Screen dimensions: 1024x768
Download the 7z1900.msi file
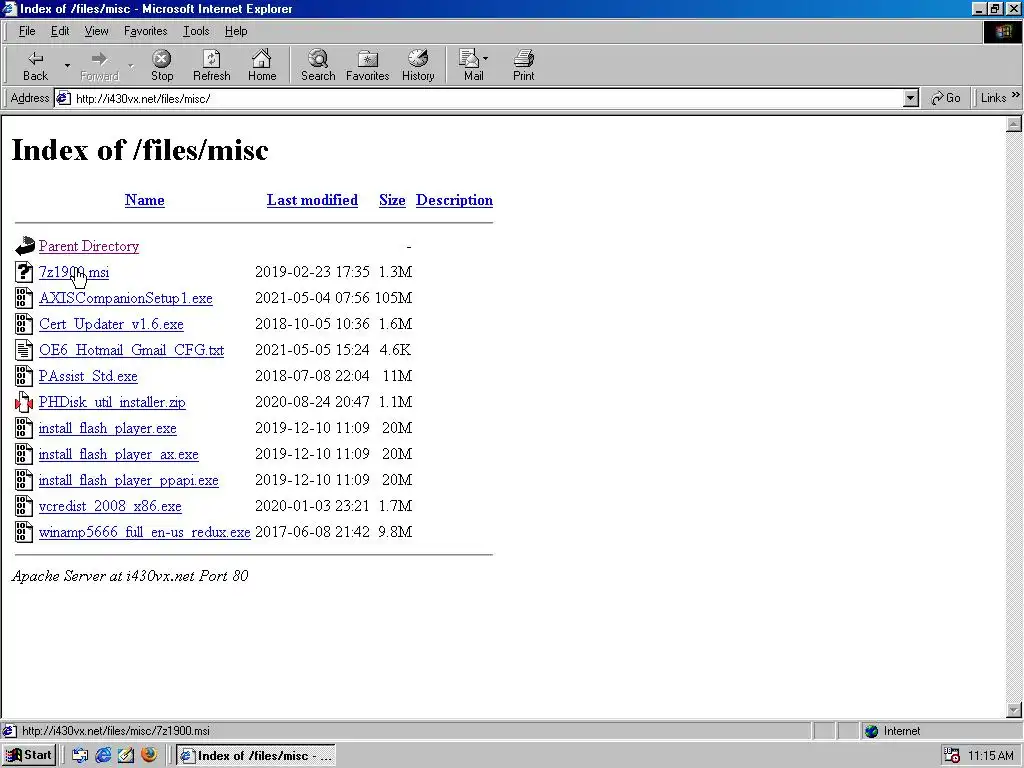(74, 272)
